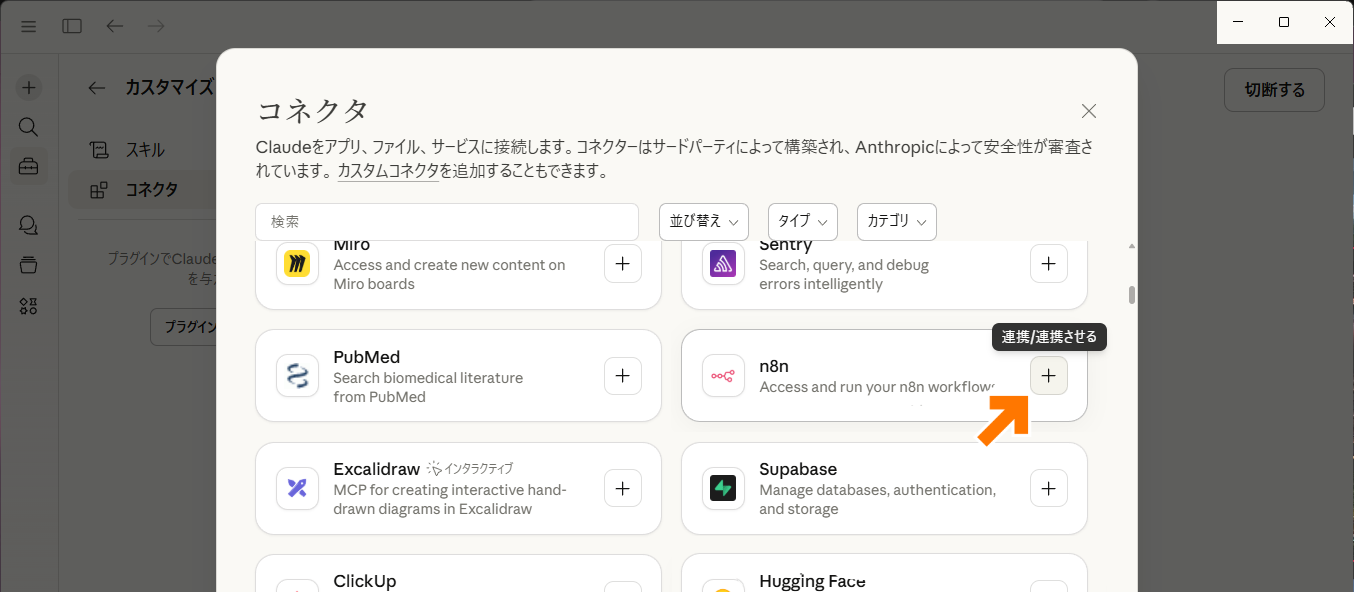The height and width of the screenshot is (592, 1354).
Task: Click the Supabase connector logo
Action: pos(723,489)
